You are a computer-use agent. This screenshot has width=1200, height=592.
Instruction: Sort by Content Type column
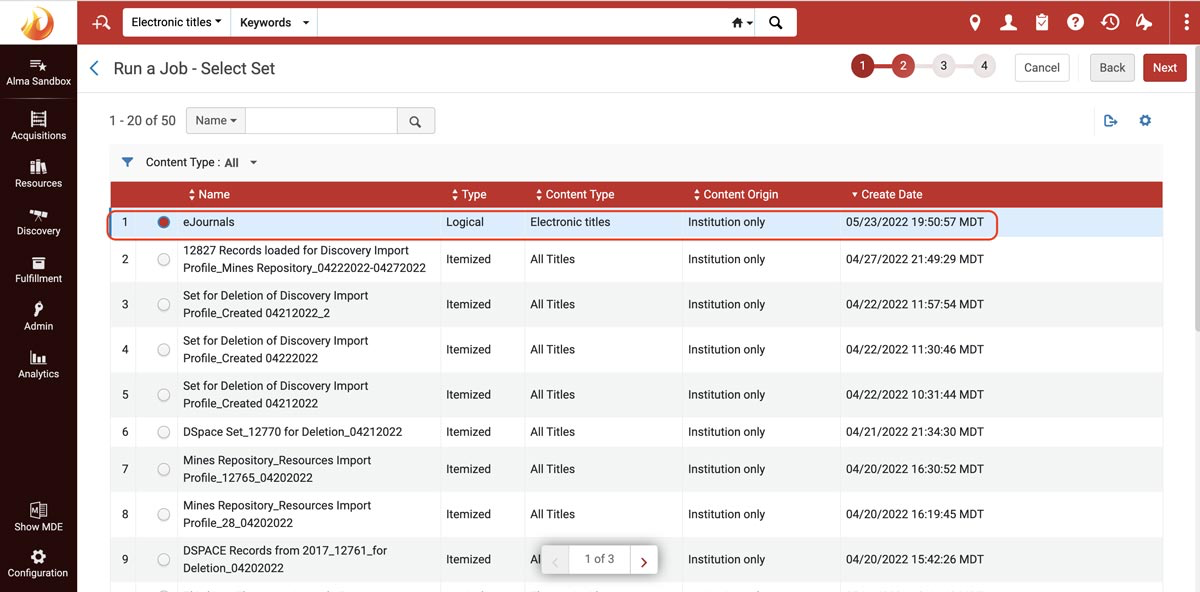point(574,194)
